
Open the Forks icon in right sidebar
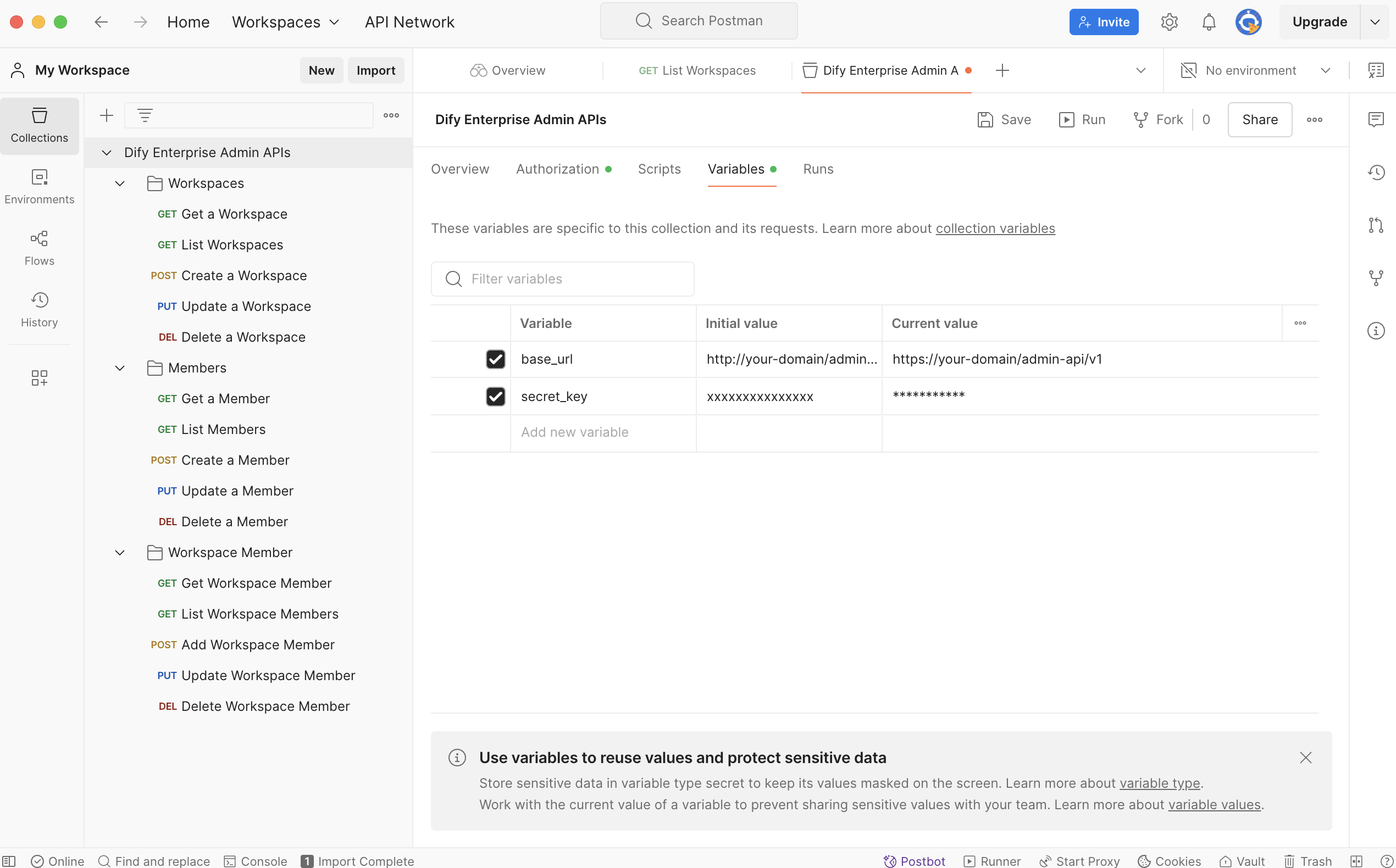click(1375, 278)
